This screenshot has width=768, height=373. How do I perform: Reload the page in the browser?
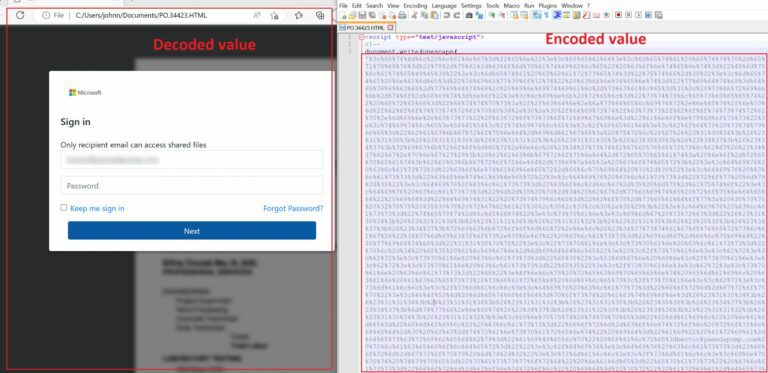[x=20, y=15]
